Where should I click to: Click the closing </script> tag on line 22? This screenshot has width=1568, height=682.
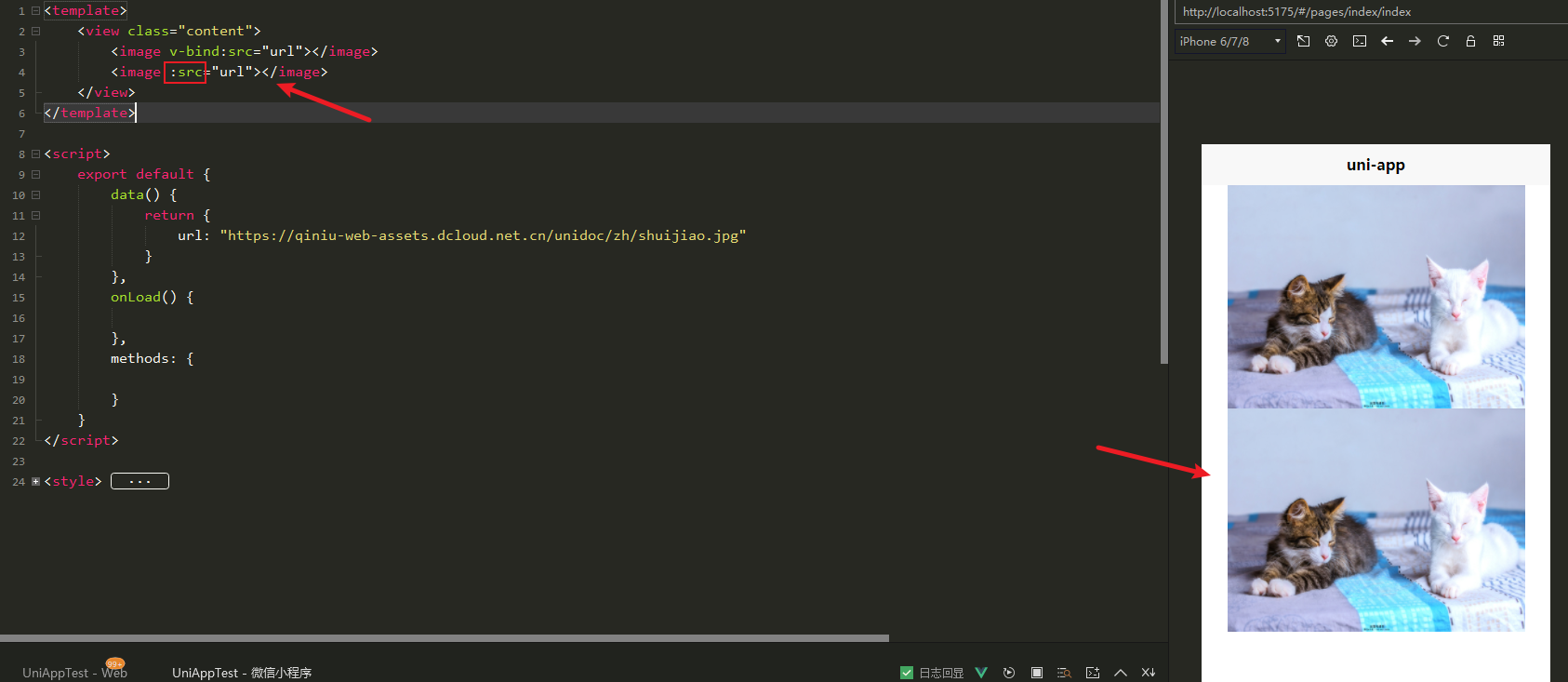click(x=81, y=440)
